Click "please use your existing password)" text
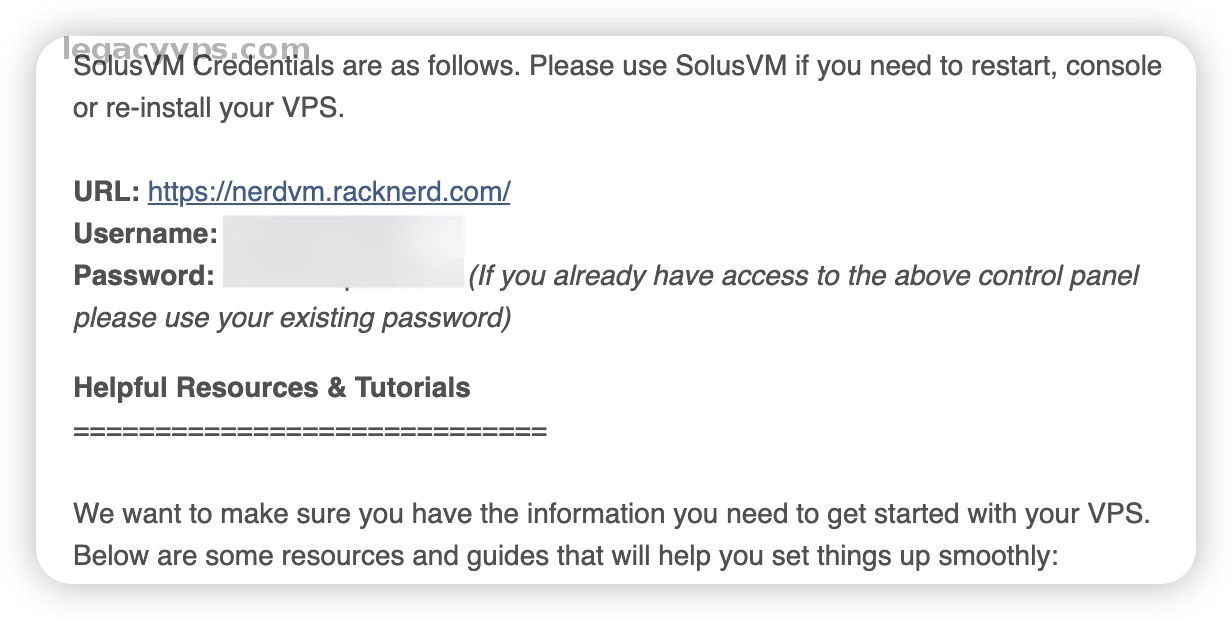The image size is (1232, 620). (x=292, y=318)
